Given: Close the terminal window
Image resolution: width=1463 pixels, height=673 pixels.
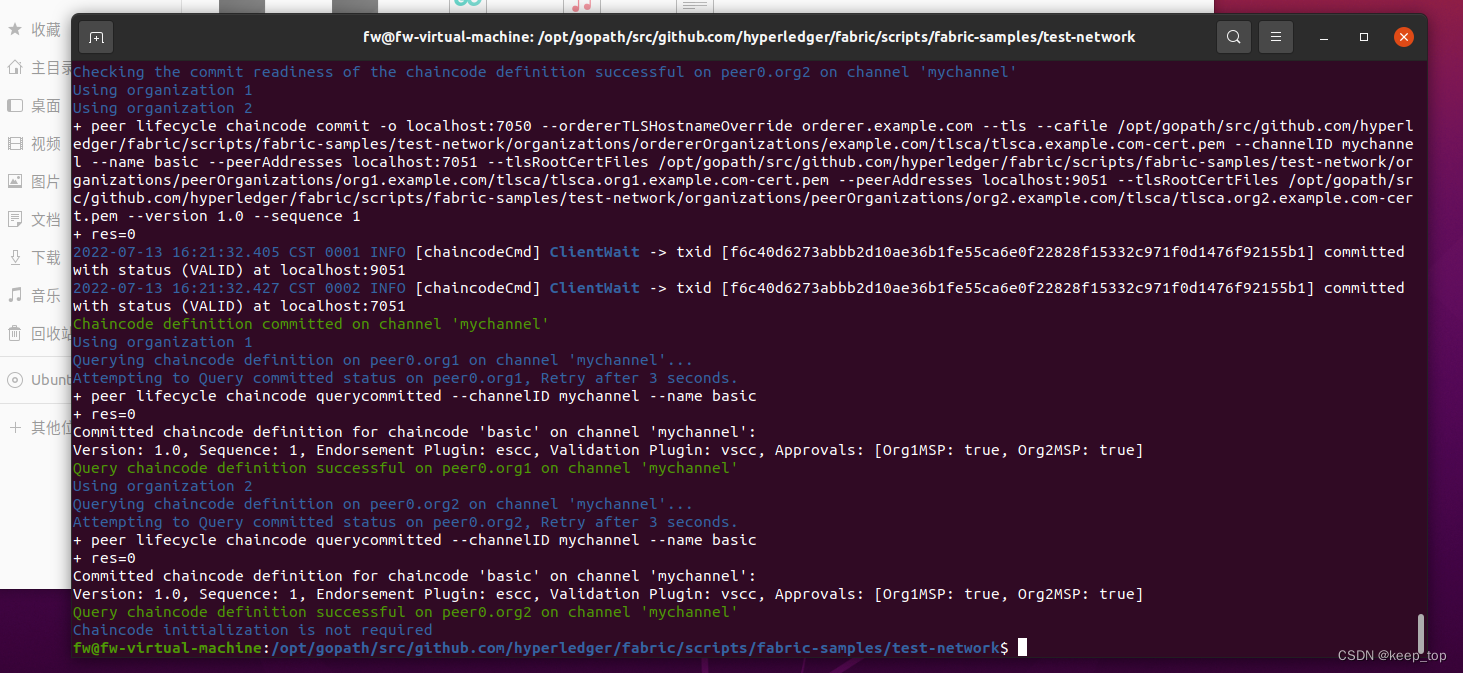Looking at the screenshot, I should pos(1404,37).
